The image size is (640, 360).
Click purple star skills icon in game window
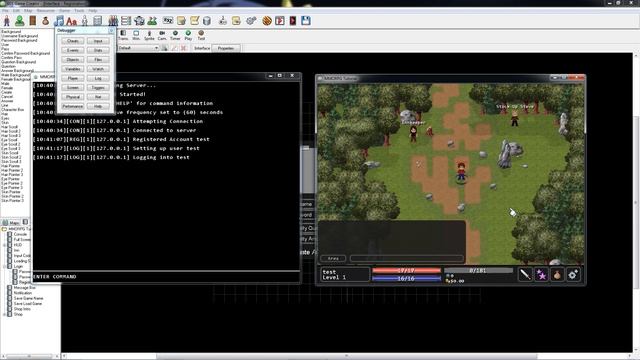pos(541,274)
